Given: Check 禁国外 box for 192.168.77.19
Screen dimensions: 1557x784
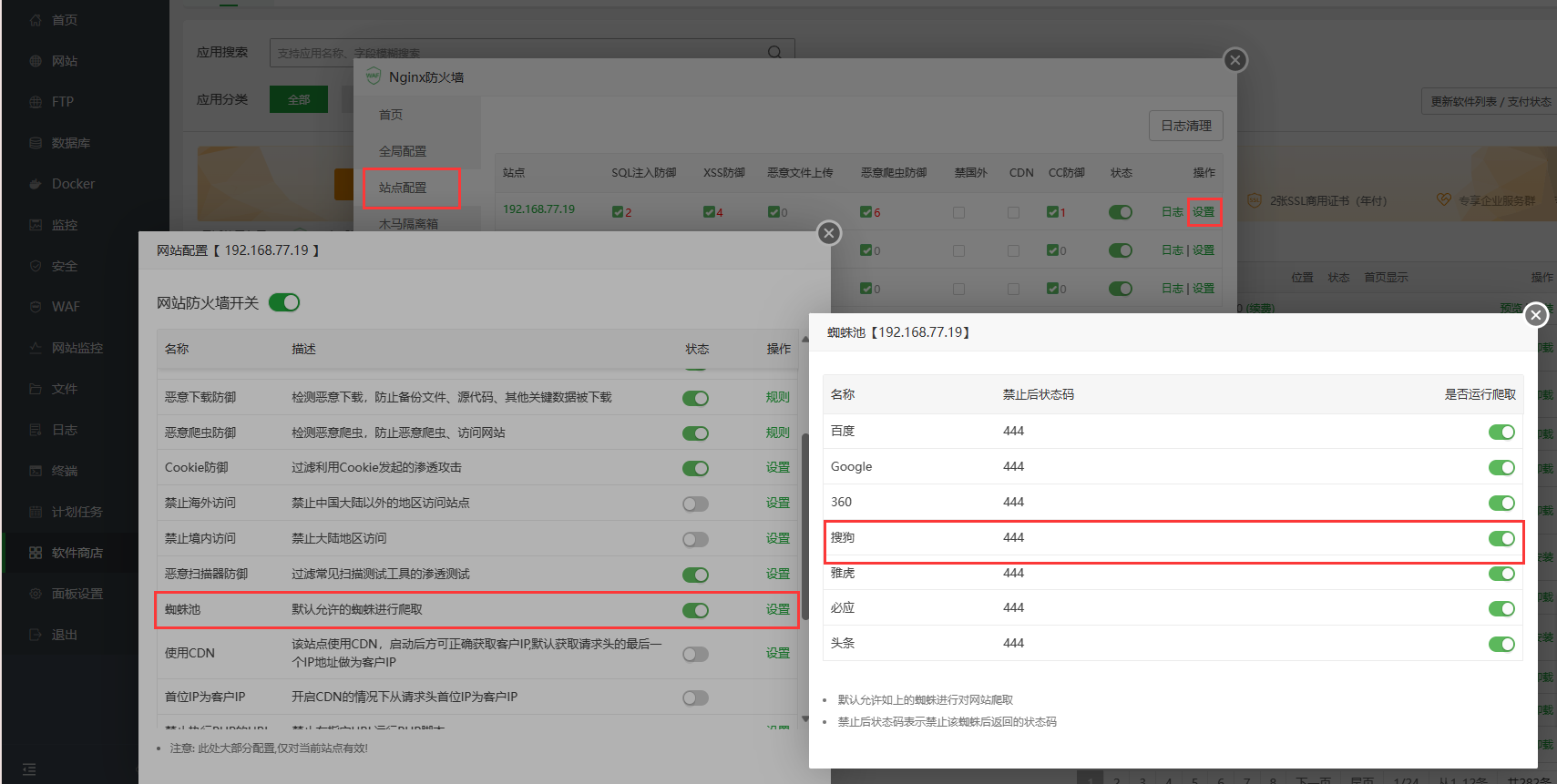Looking at the screenshot, I should pyautogui.click(x=958, y=212).
